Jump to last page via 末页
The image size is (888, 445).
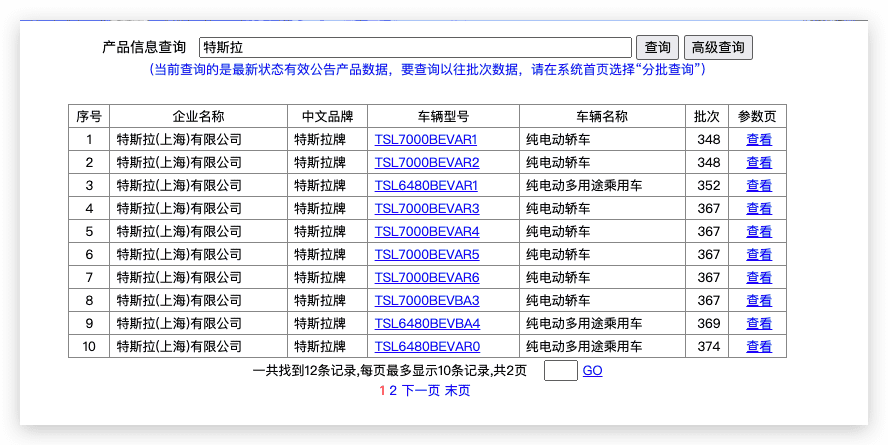click(457, 391)
